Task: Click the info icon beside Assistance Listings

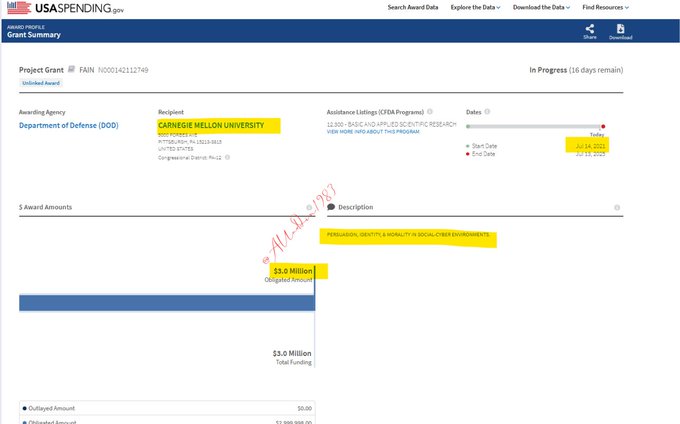Action: point(430,111)
